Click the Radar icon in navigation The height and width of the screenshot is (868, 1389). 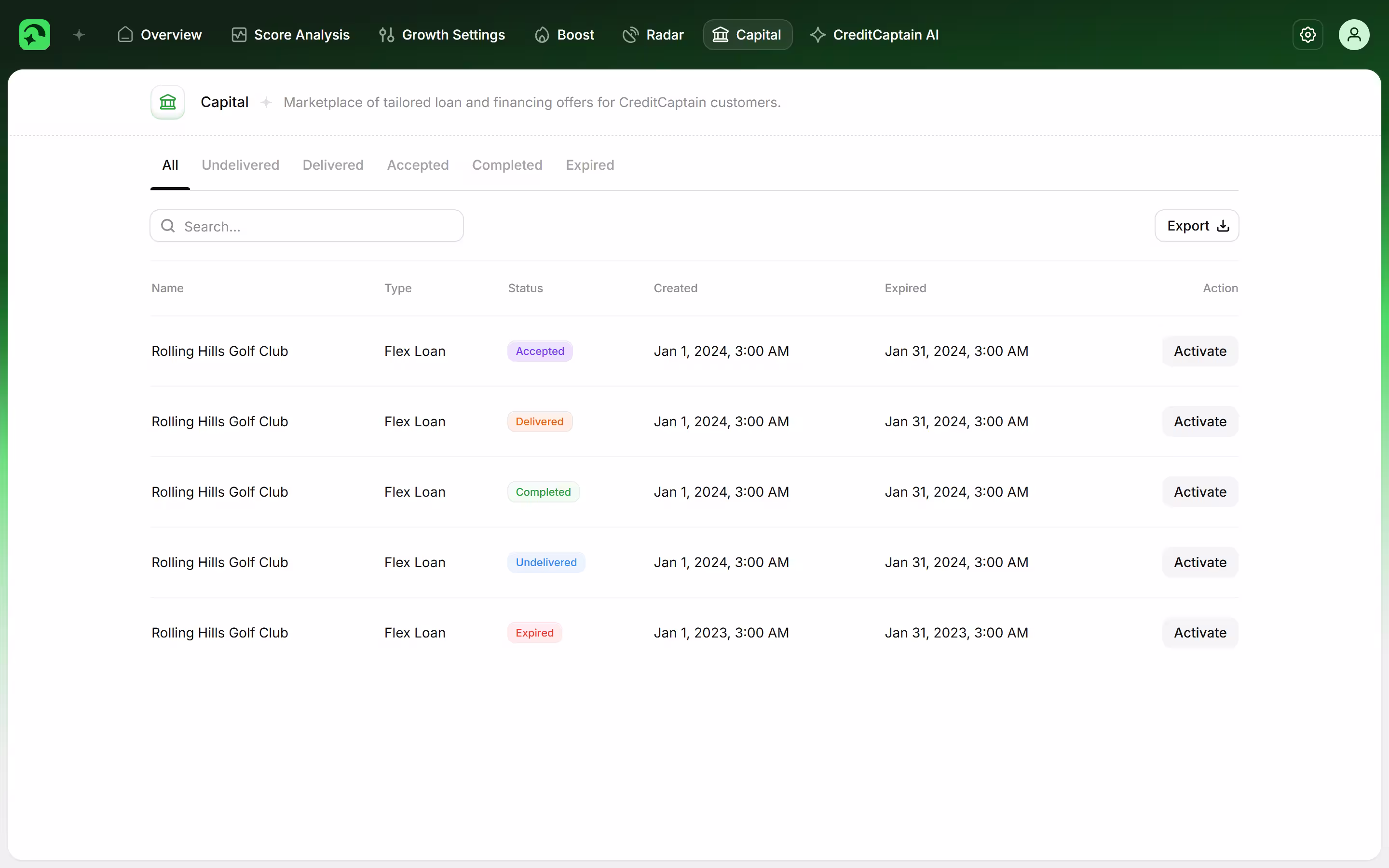(x=630, y=35)
